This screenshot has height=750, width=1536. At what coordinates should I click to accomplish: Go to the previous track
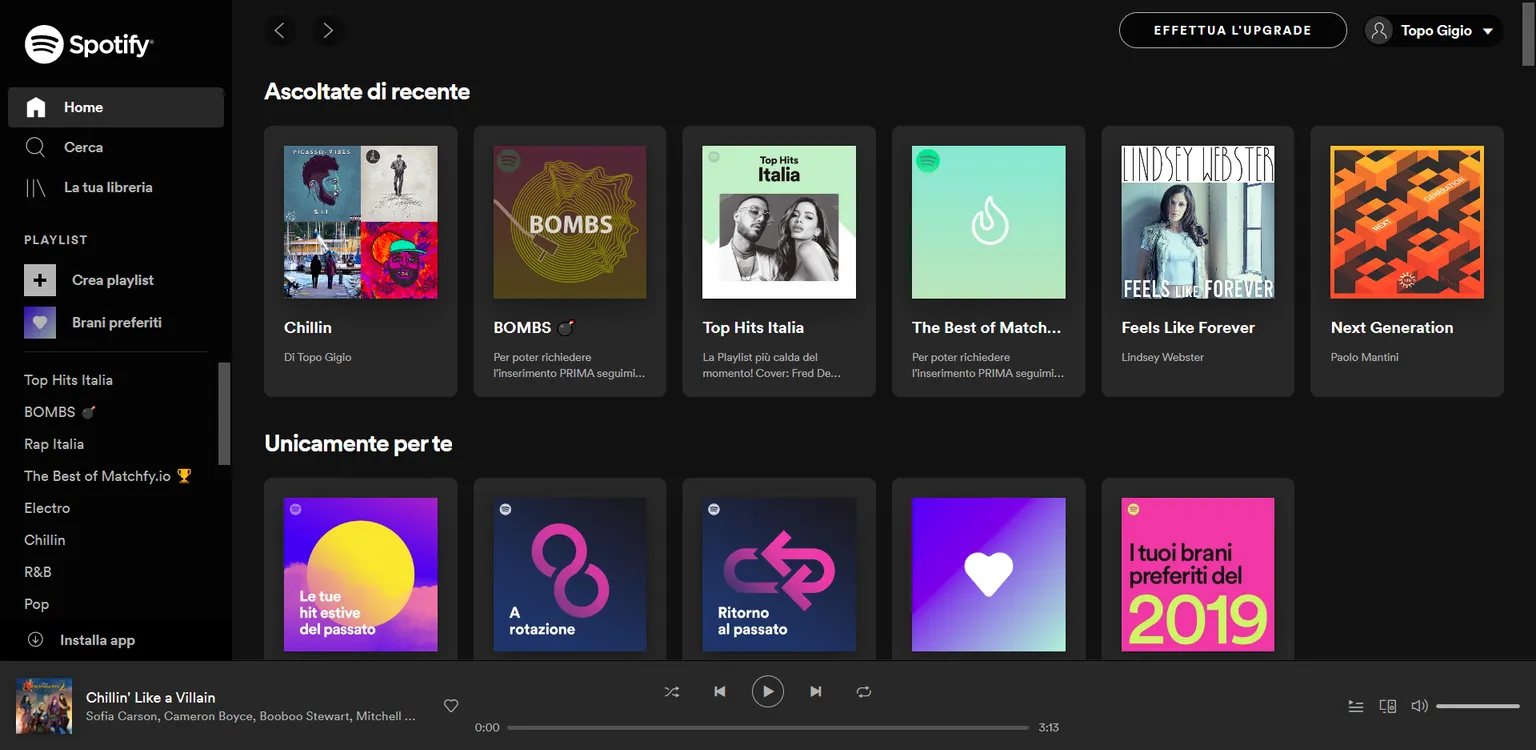point(719,691)
